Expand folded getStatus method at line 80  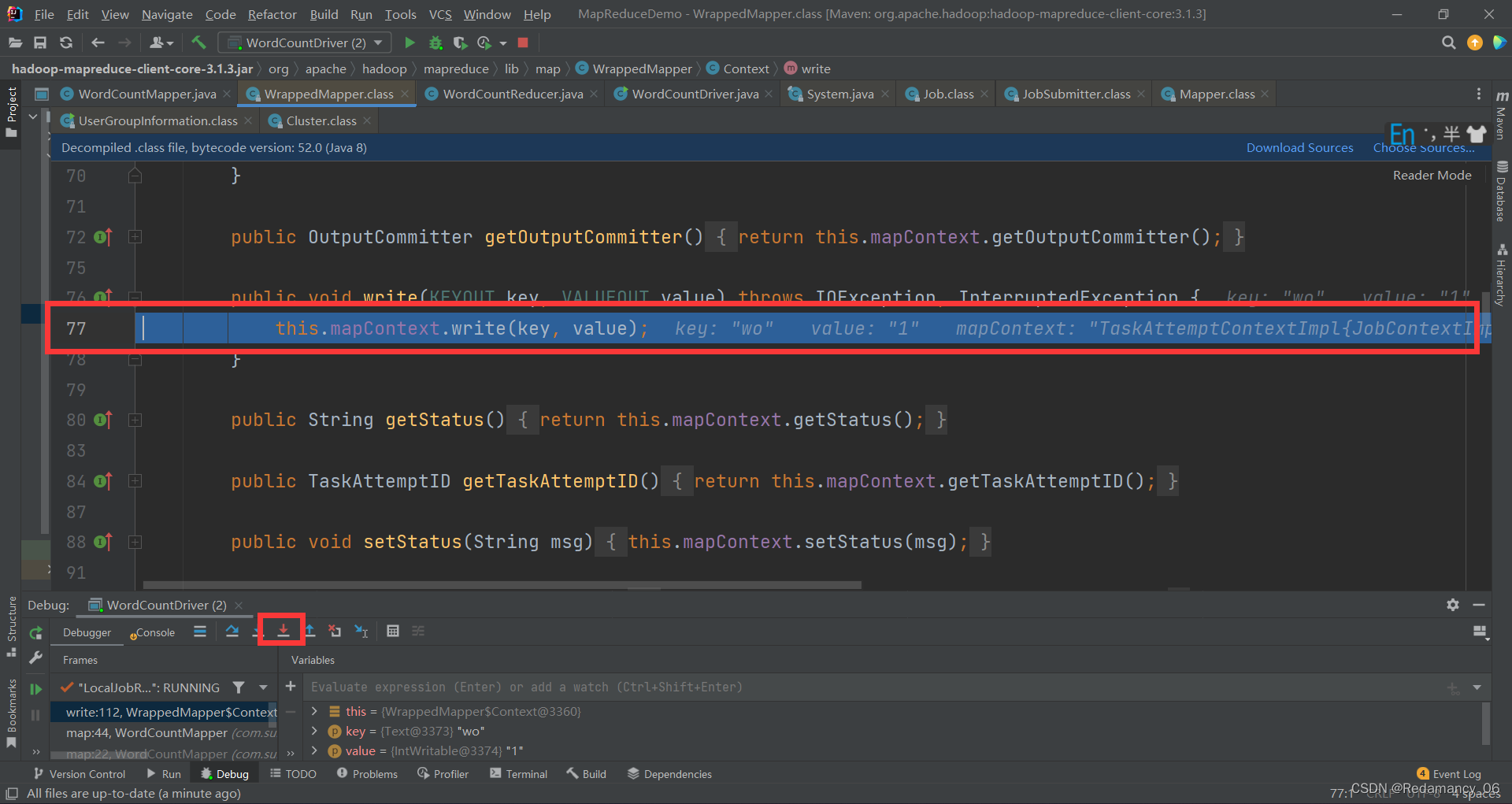click(135, 420)
